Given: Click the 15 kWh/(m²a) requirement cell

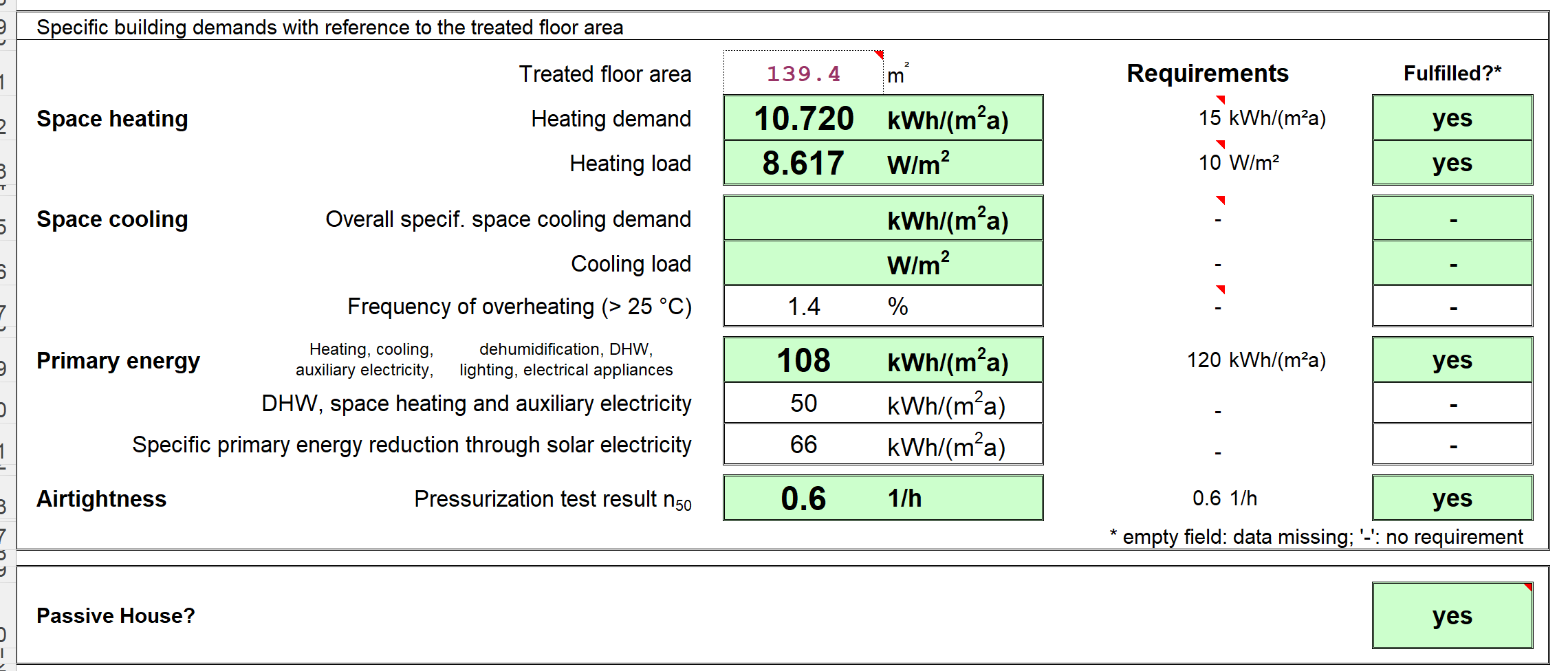Looking at the screenshot, I should click(1262, 118).
